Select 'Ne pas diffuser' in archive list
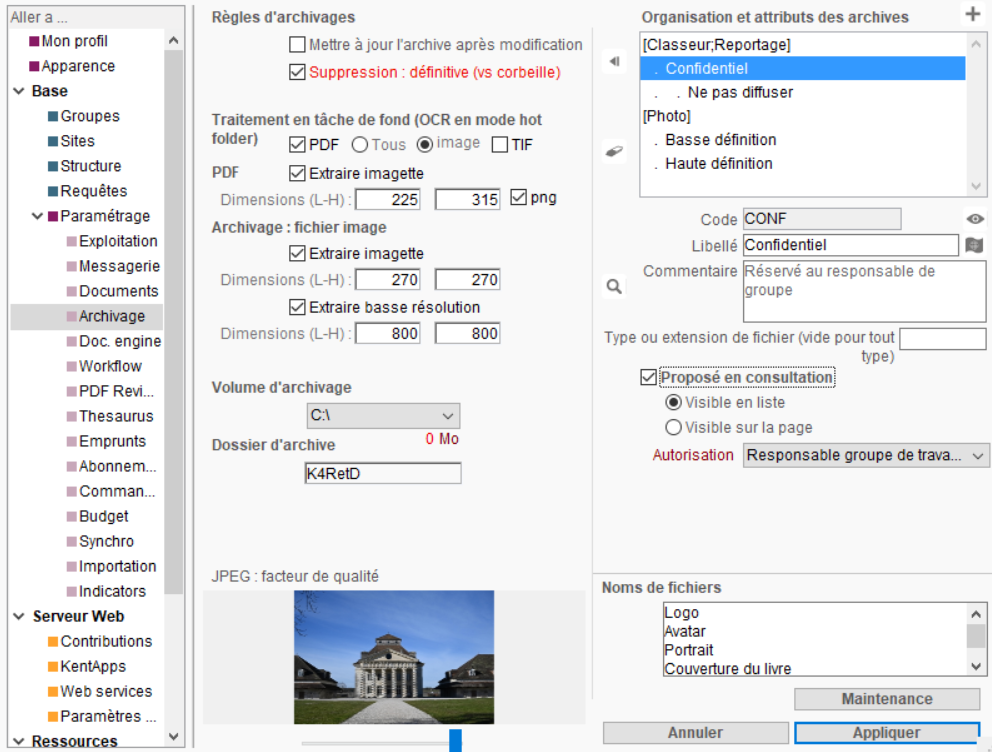This screenshot has width=992, height=752. pos(740,92)
